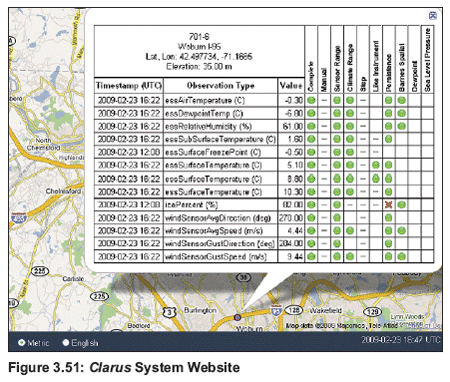Click Complete dot for essSurfaceFreezePoint row
Viewport: 450px width, 382px height.
(311, 152)
